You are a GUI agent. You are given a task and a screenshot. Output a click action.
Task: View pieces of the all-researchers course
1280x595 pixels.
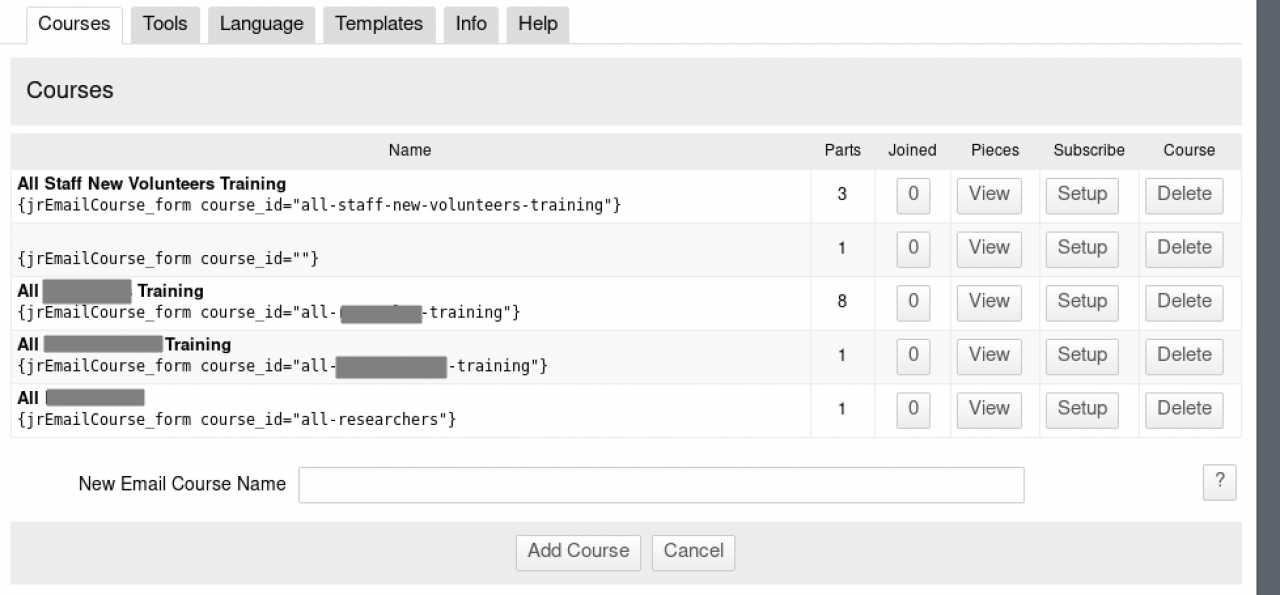(x=989, y=409)
